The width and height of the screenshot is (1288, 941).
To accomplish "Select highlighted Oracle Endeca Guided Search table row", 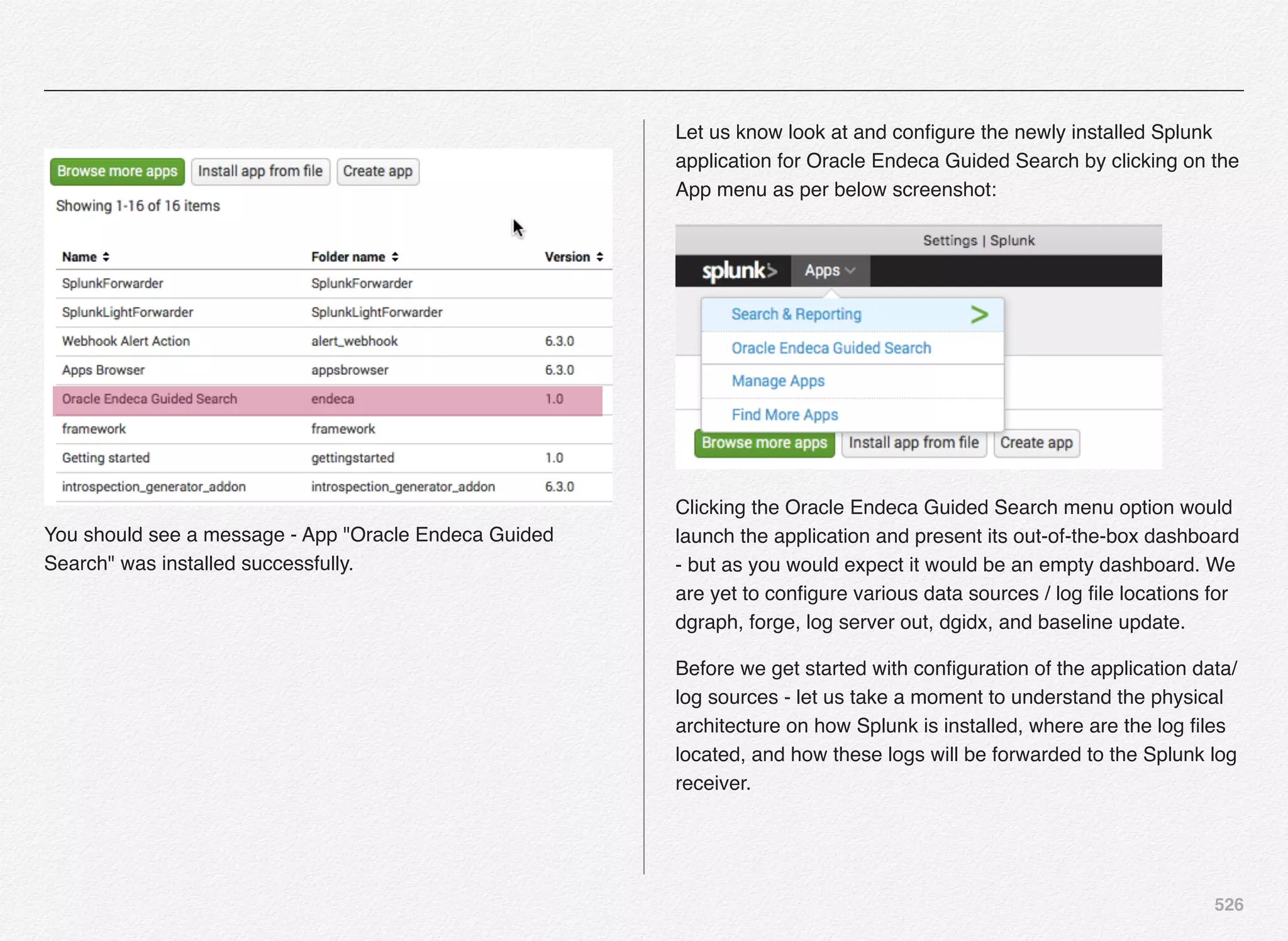I will [328, 400].
